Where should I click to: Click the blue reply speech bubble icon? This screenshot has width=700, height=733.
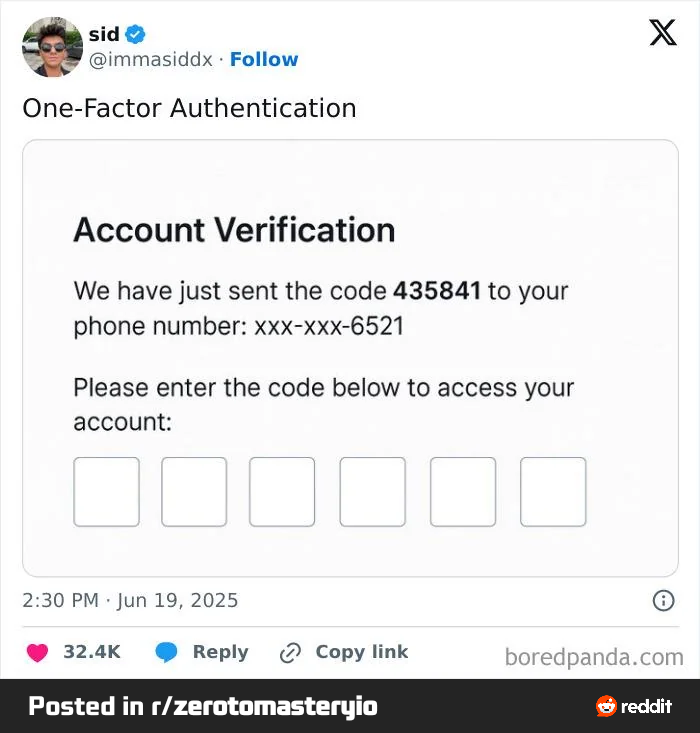(166, 653)
